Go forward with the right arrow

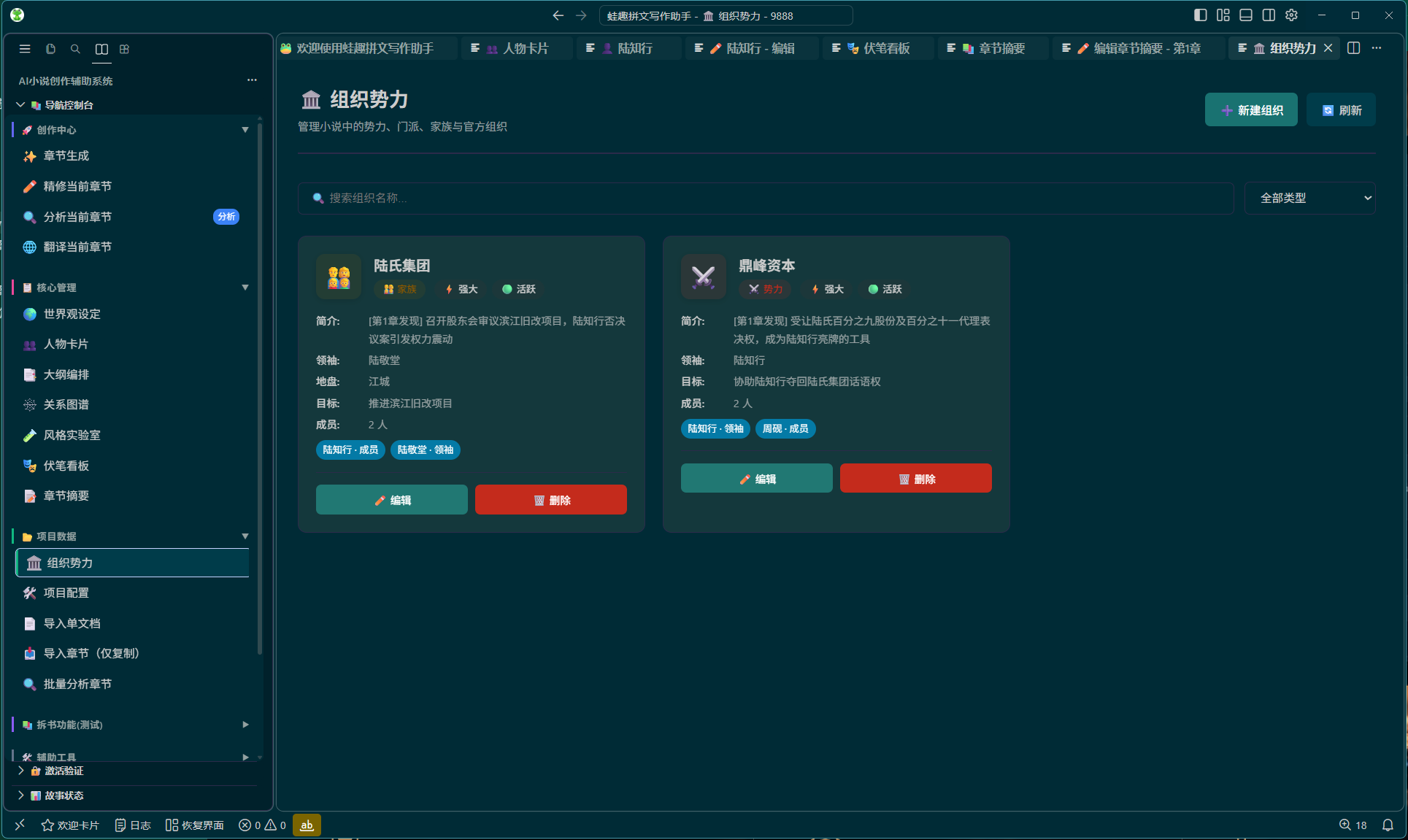tap(581, 15)
